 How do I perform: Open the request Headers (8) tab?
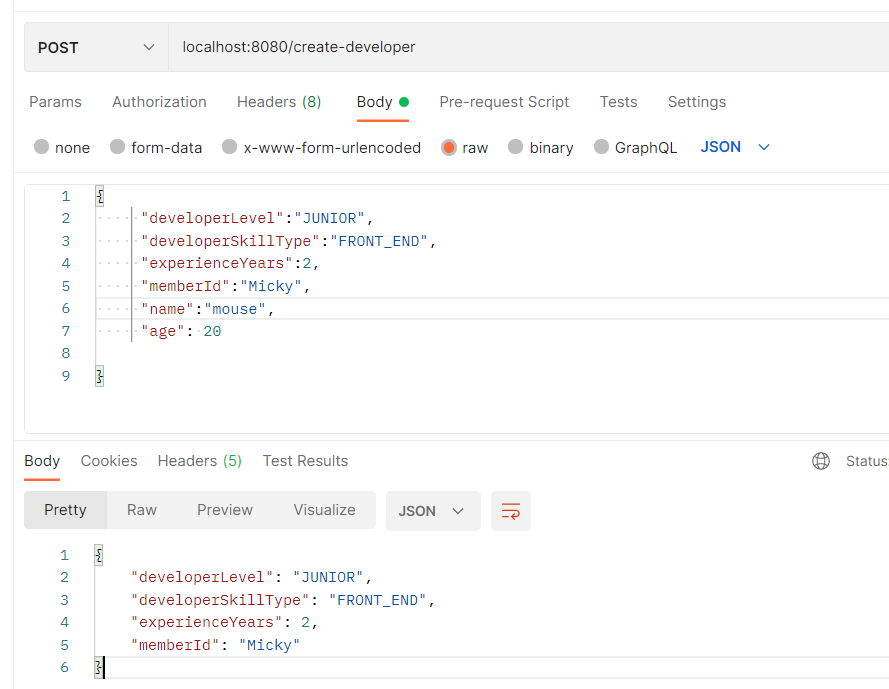tap(279, 102)
